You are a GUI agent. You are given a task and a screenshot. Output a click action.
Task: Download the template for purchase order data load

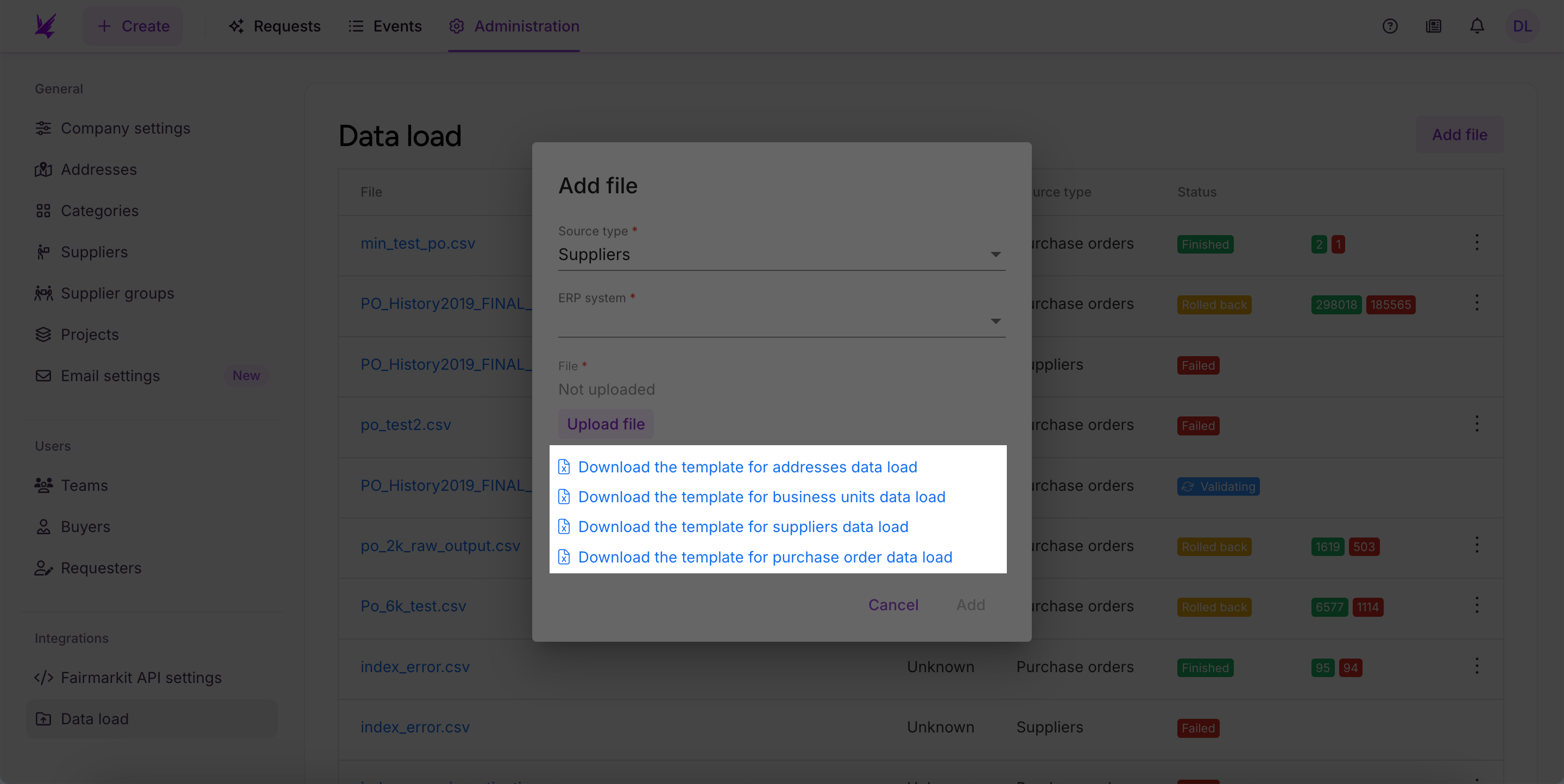[x=765, y=557]
